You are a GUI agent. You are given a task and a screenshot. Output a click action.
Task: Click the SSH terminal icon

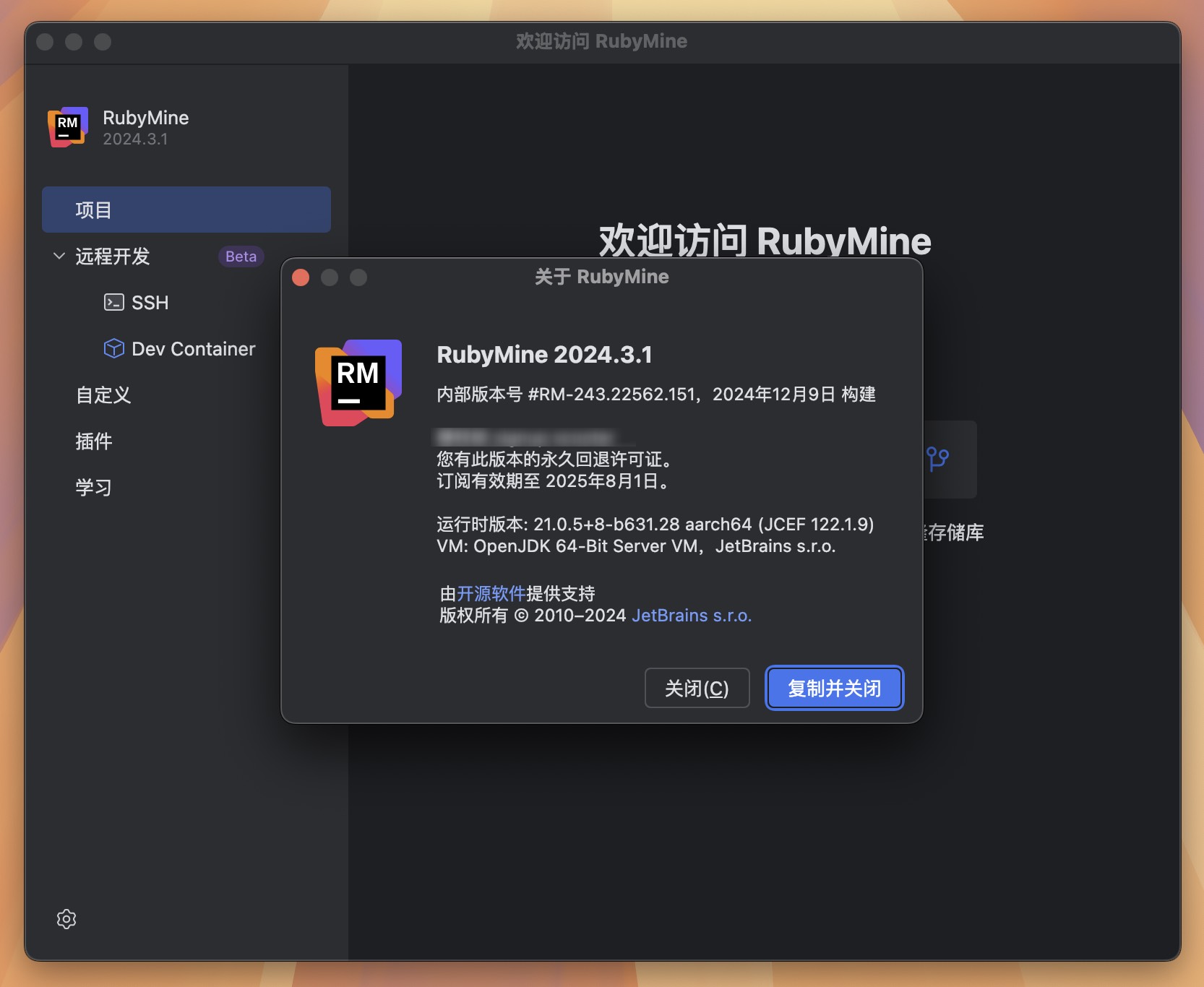(113, 302)
